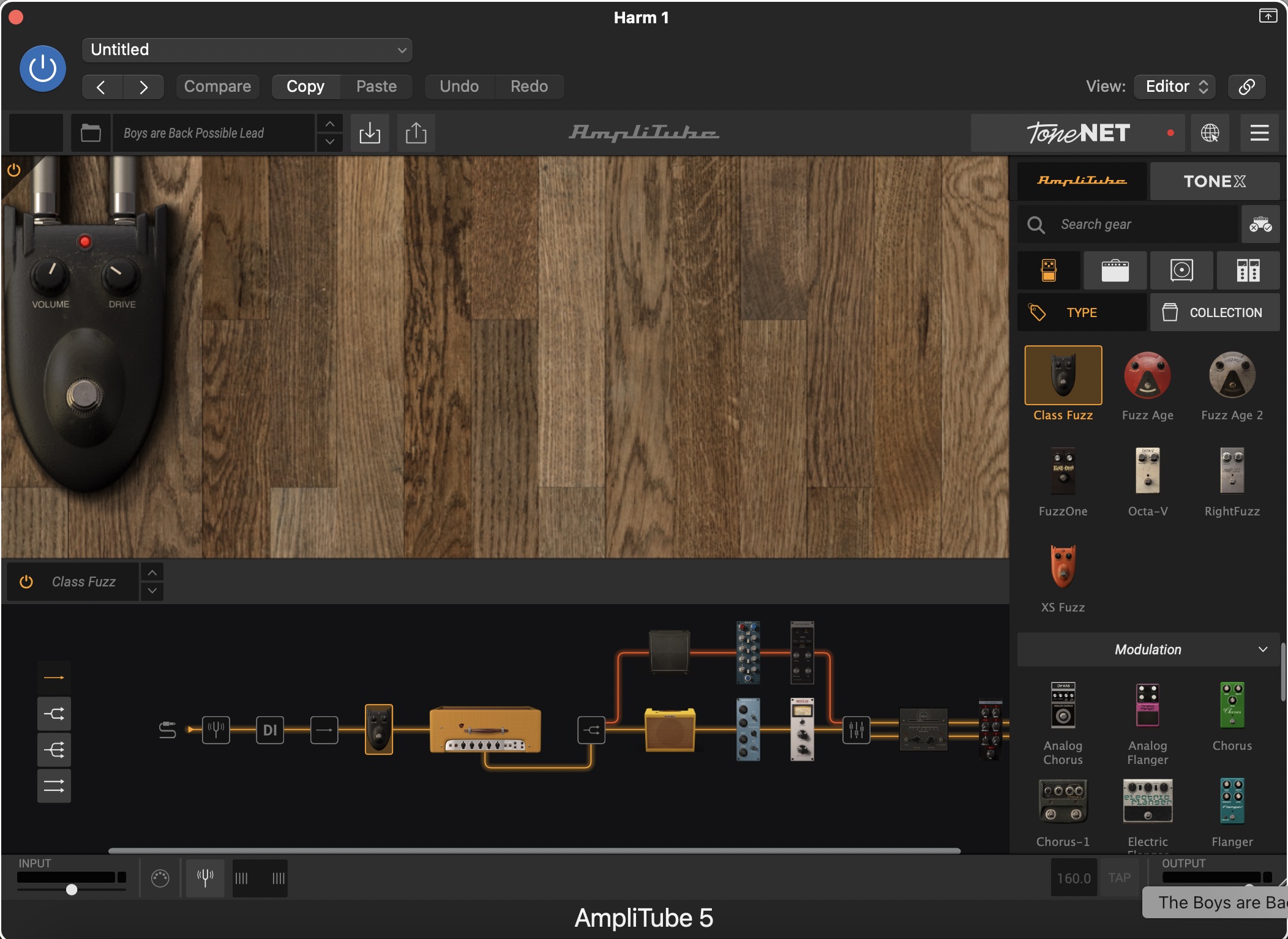The width and height of the screenshot is (1288, 939).
Task: Click the Paste button
Action: click(376, 87)
